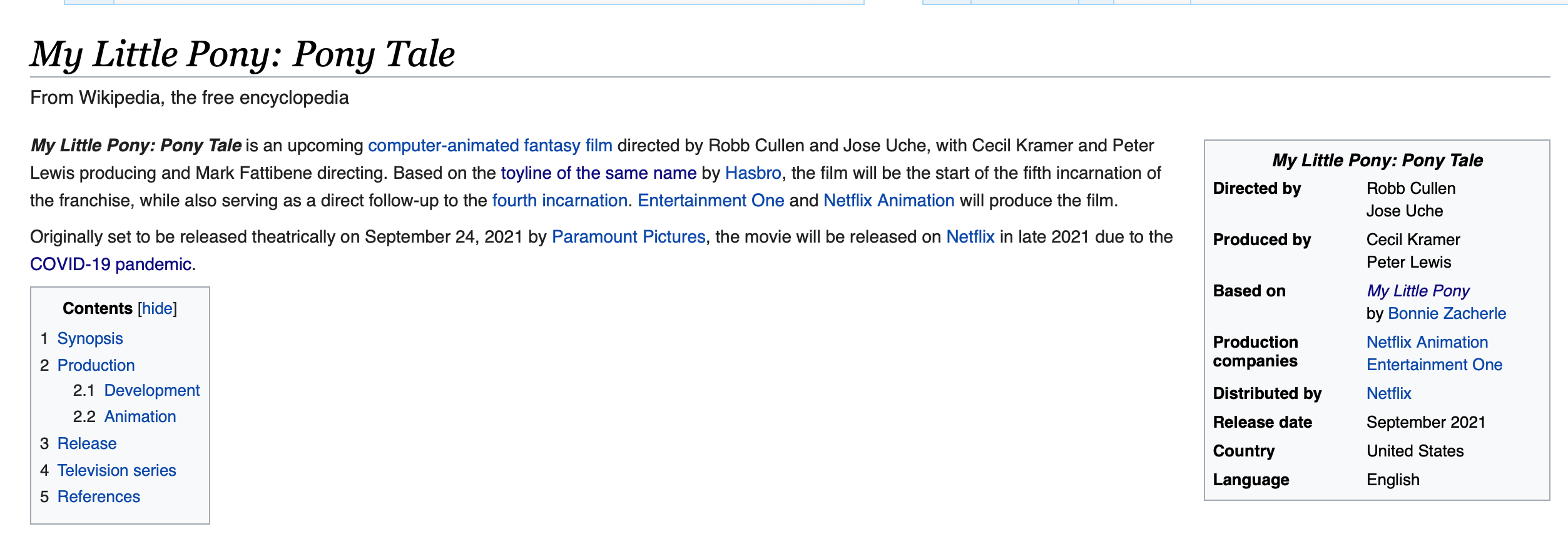This screenshot has height=549, width=1568.
Task: Select the 'United States' country value
Action: pyautogui.click(x=1415, y=451)
